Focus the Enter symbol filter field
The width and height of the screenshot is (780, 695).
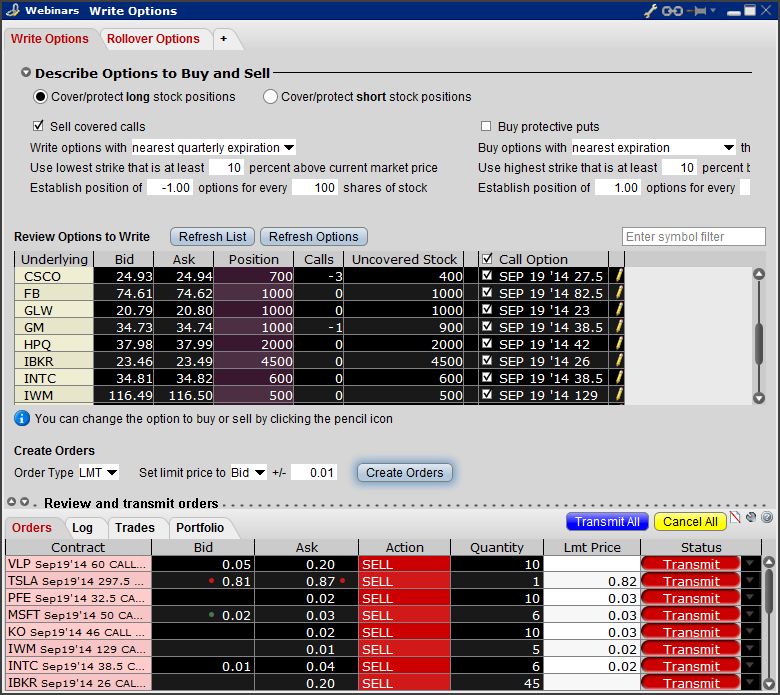[693, 237]
